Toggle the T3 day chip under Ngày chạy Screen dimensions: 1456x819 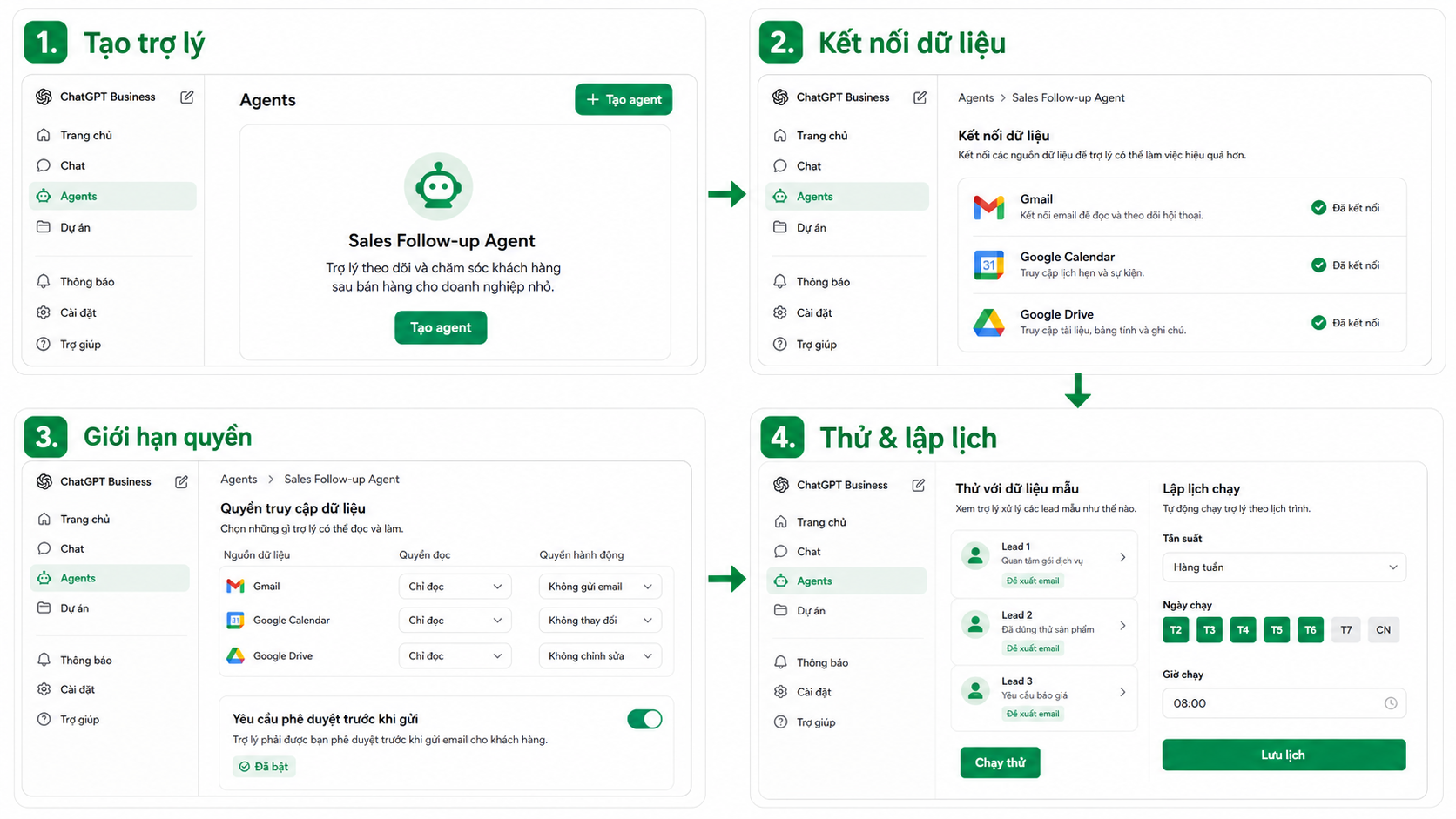pos(1210,630)
